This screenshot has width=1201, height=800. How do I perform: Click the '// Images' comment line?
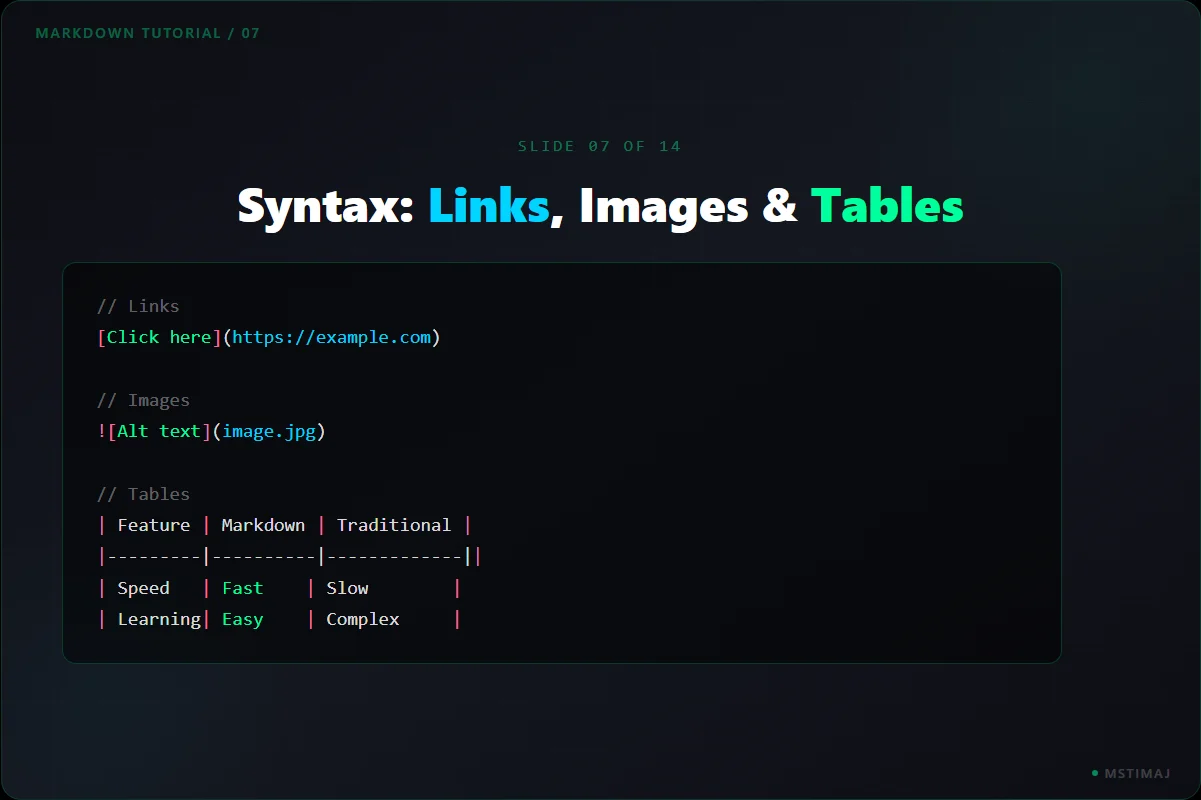(143, 401)
